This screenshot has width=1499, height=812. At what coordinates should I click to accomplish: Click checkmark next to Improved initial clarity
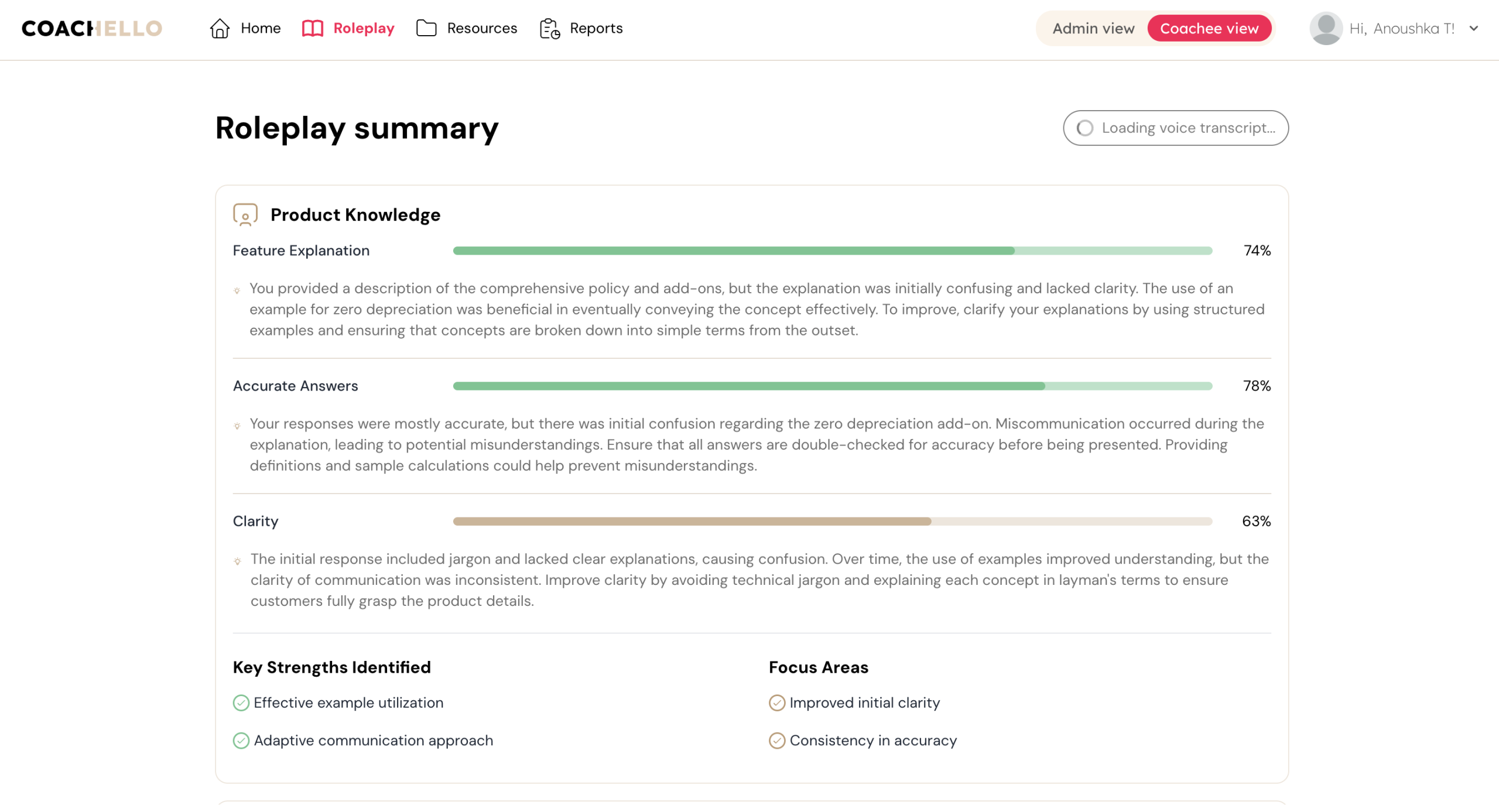click(776, 703)
